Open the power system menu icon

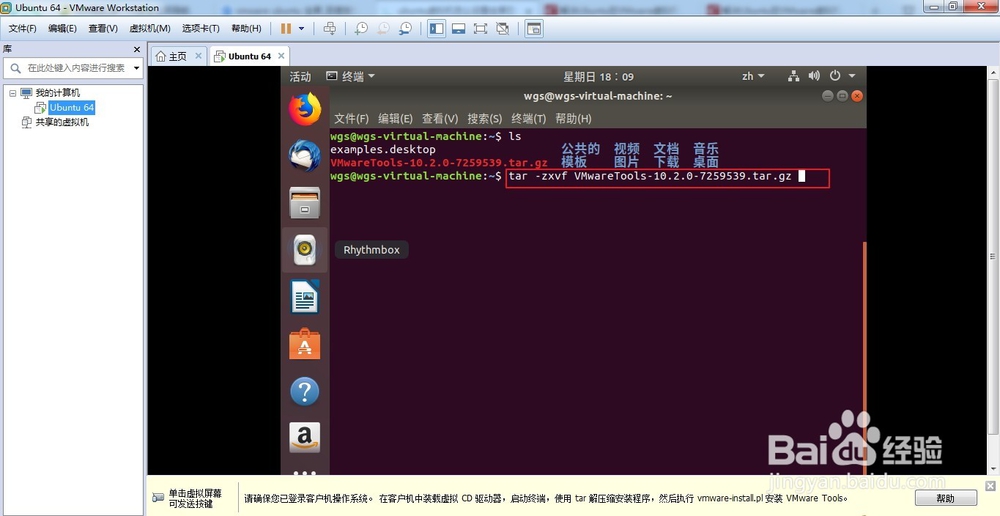tap(835, 76)
